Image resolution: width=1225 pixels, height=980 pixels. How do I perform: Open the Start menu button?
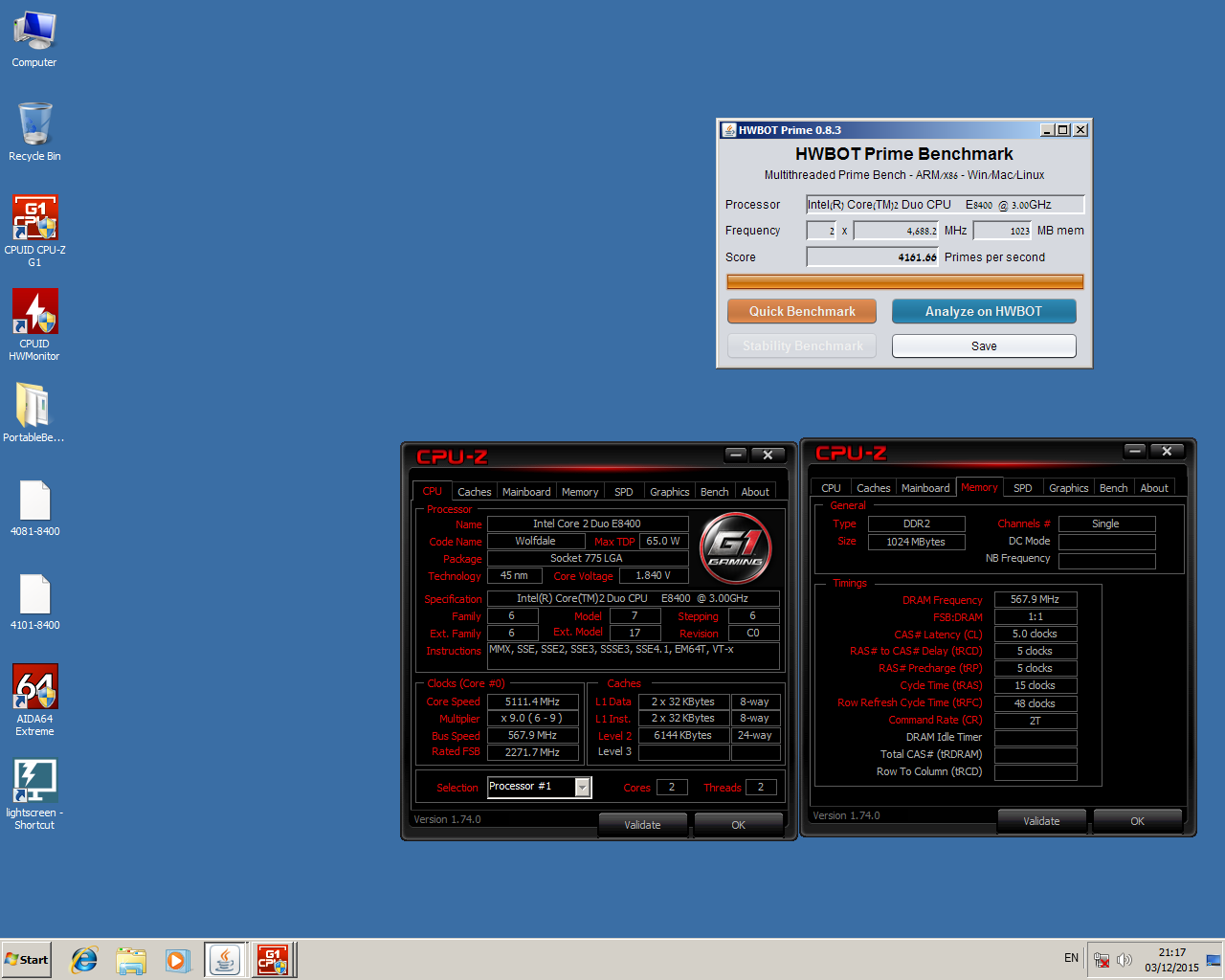pyautogui.click(x=26, y=959)
